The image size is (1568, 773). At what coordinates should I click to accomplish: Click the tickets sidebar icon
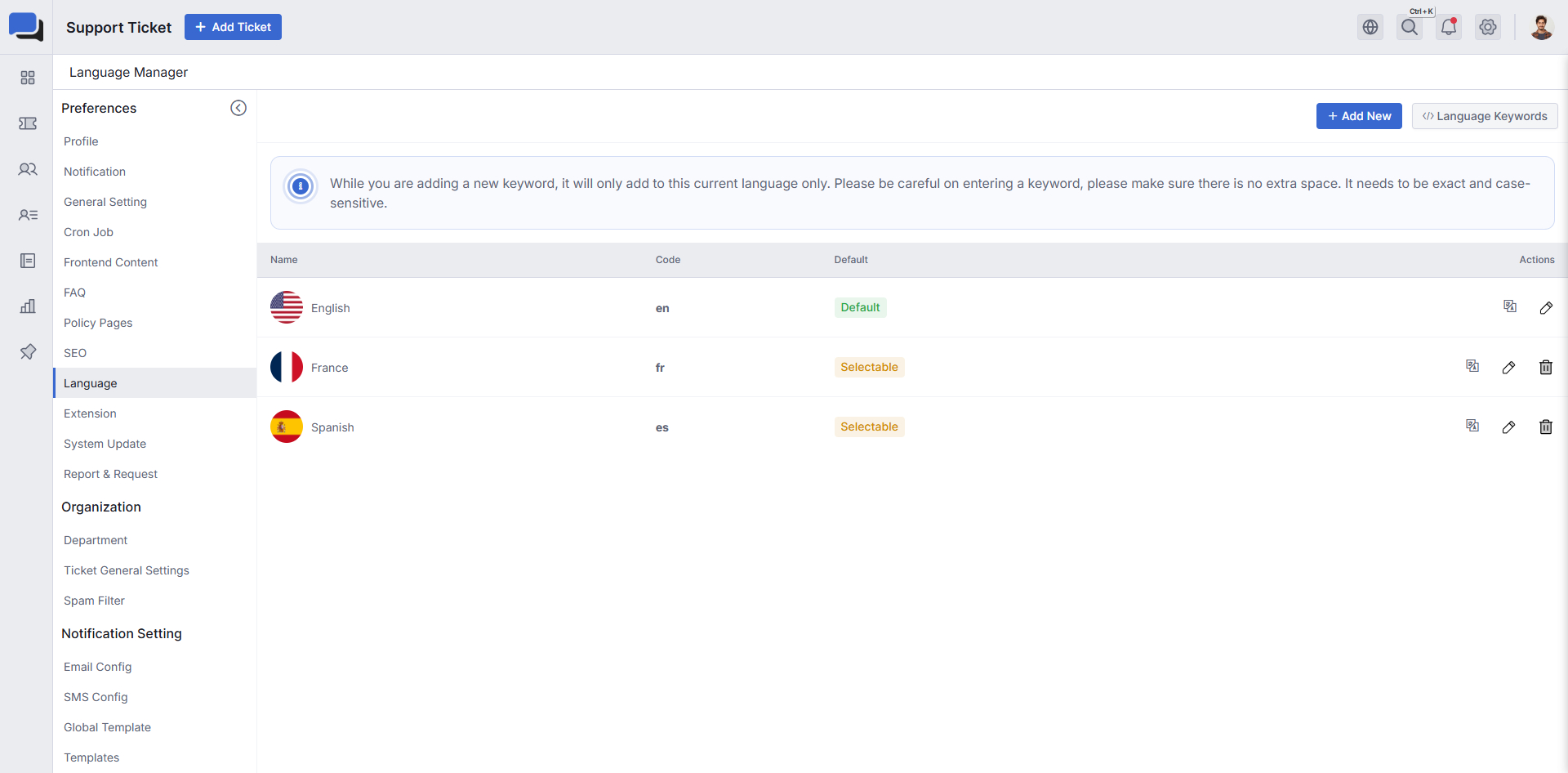(28, 123)
